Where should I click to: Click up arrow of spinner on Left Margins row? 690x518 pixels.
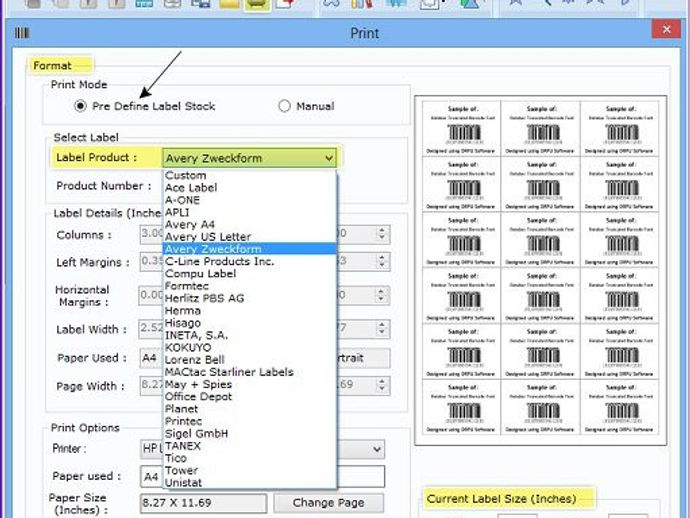click(x=382, y=258)
